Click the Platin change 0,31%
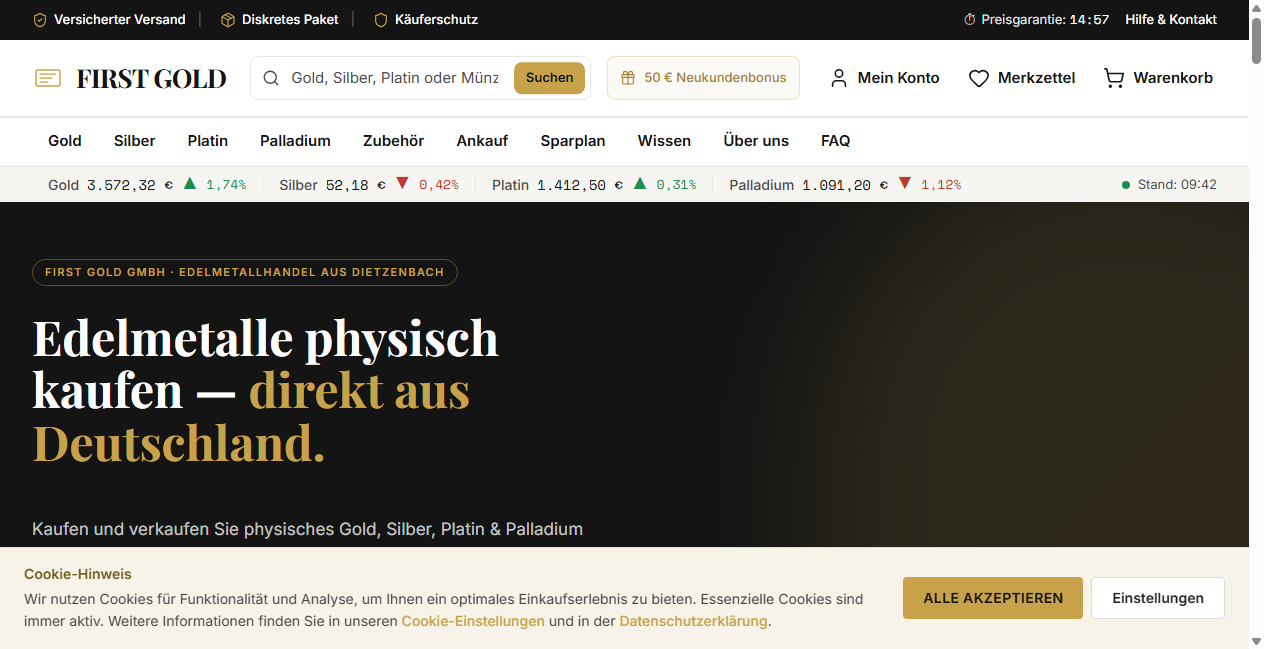Image resolution: width=1264 pixels, height=649 pixels. pyautogui.click(x=676, y=185)
